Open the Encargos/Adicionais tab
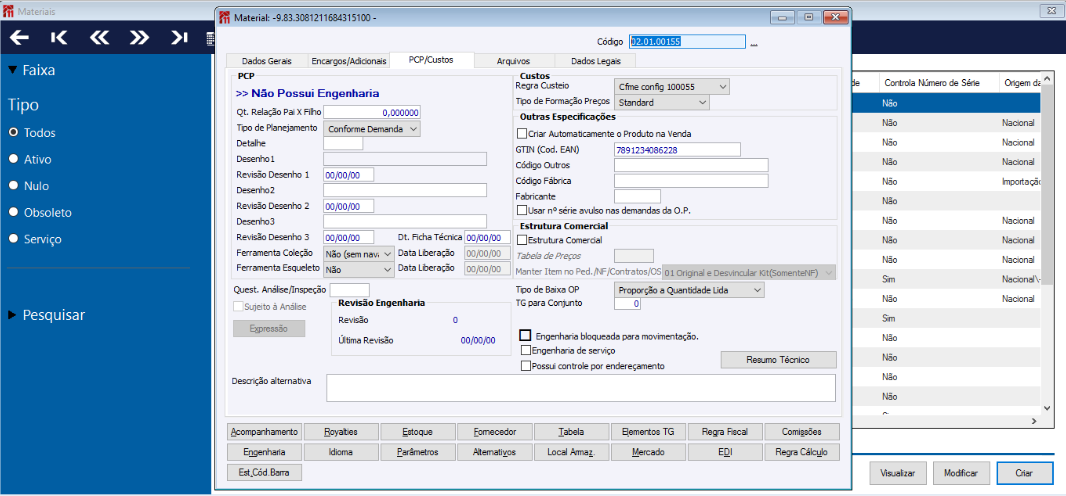This screenshot has width=1066, height=496. coord(347,61)
